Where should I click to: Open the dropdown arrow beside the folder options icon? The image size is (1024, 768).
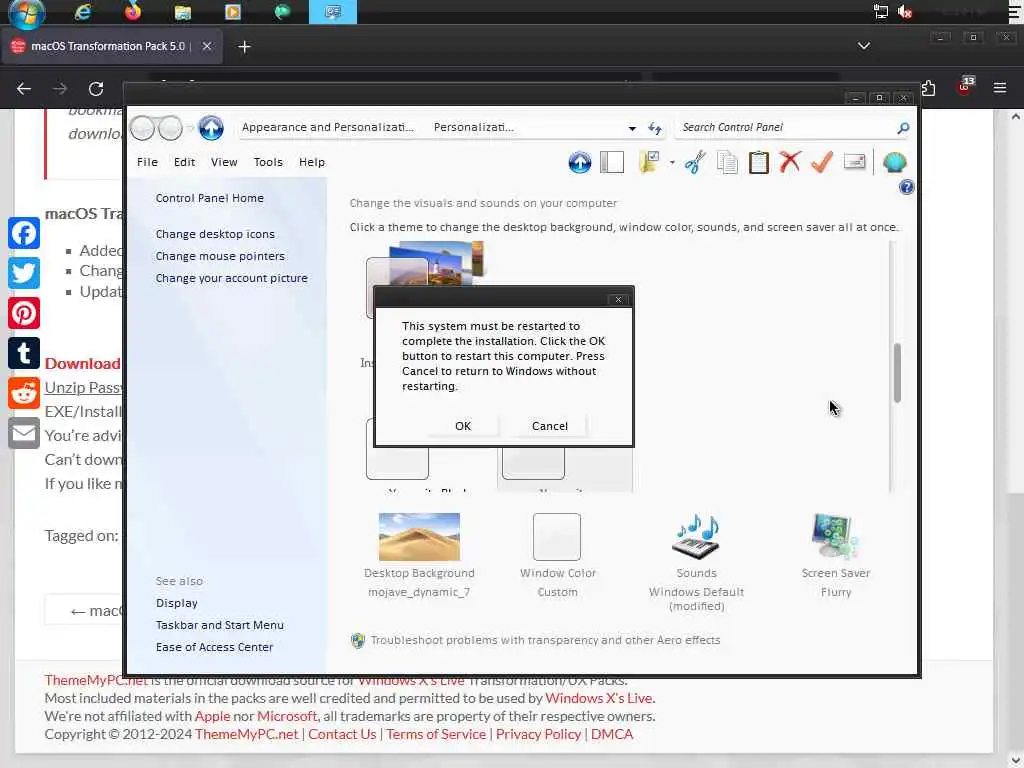click(x=672, y=162)
